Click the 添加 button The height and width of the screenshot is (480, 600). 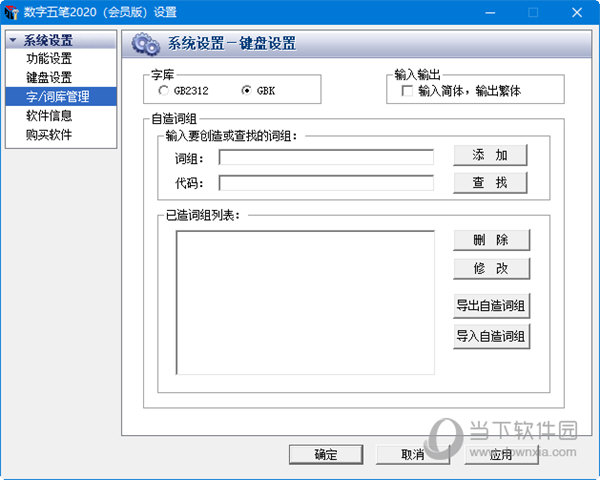pyautogui.click(x=490, y=155)
